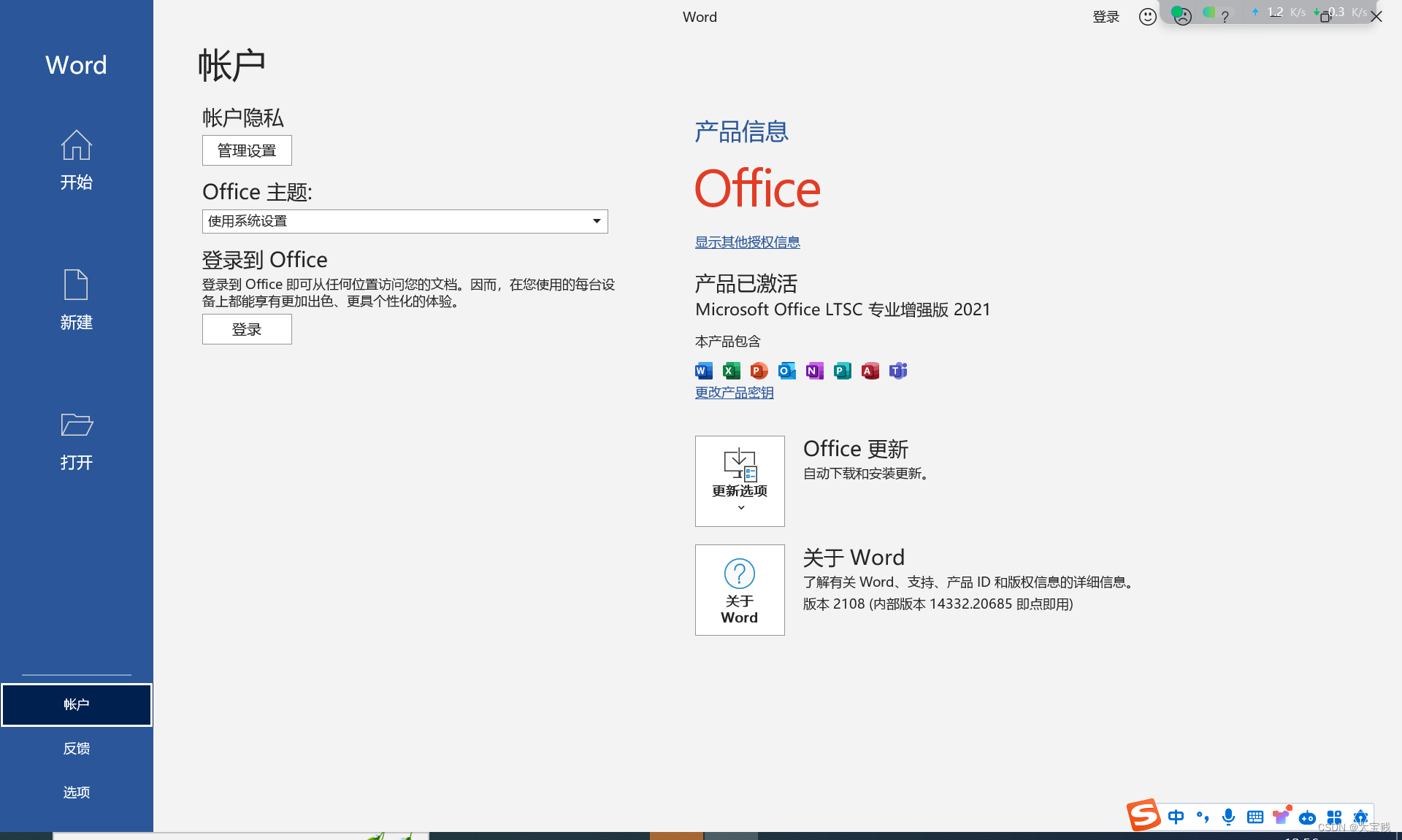Select the 帐户 account tab in sidebar

click(x=76, y=705)
